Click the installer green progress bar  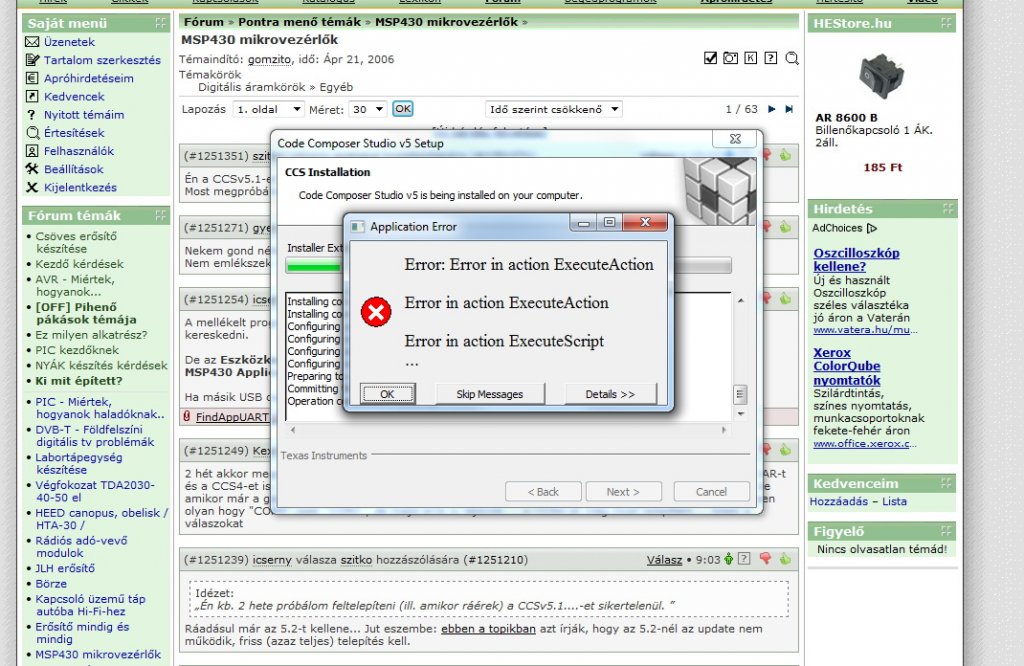click(313, 266)
